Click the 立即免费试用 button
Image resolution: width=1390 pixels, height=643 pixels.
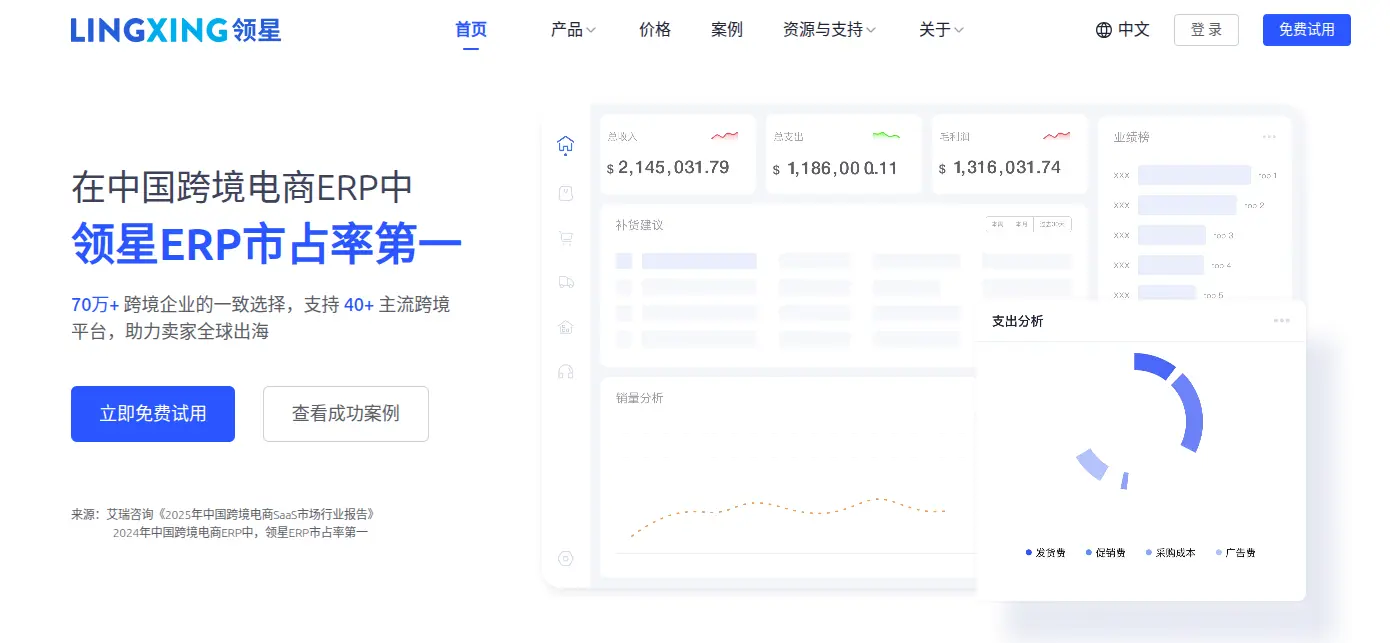tap(153, 414)
